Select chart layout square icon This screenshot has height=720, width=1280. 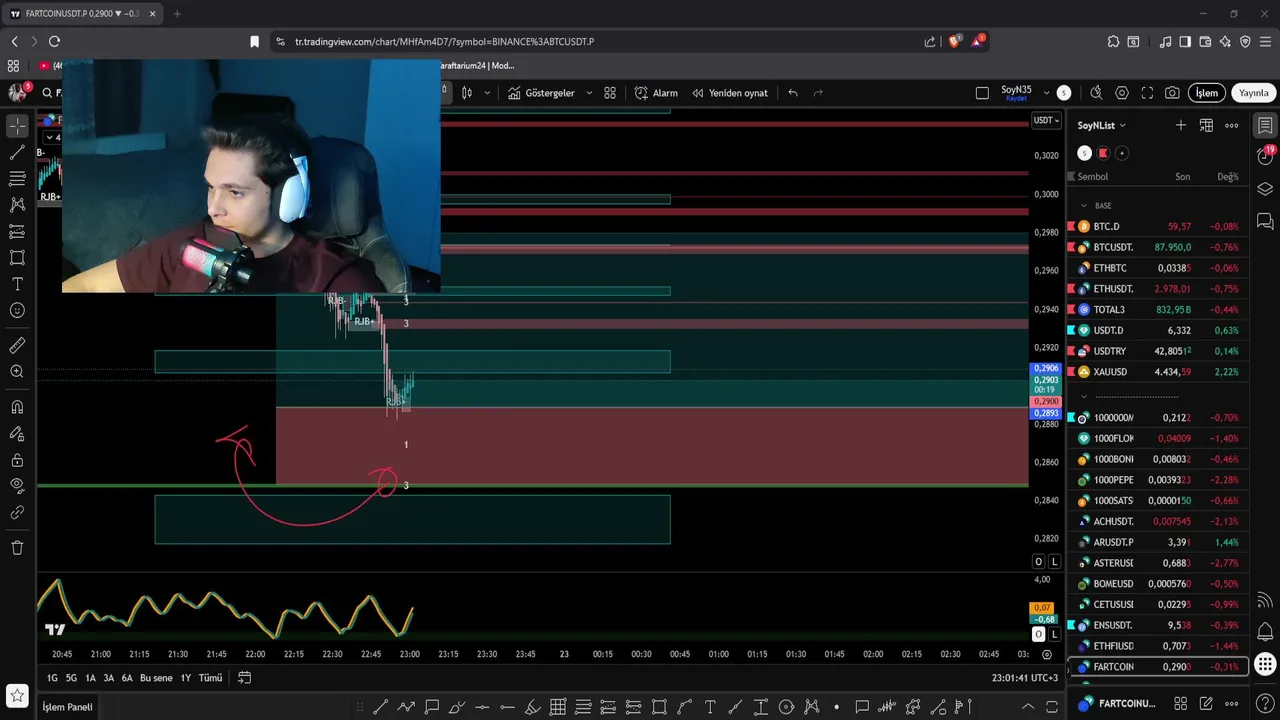tap(982, 93)
